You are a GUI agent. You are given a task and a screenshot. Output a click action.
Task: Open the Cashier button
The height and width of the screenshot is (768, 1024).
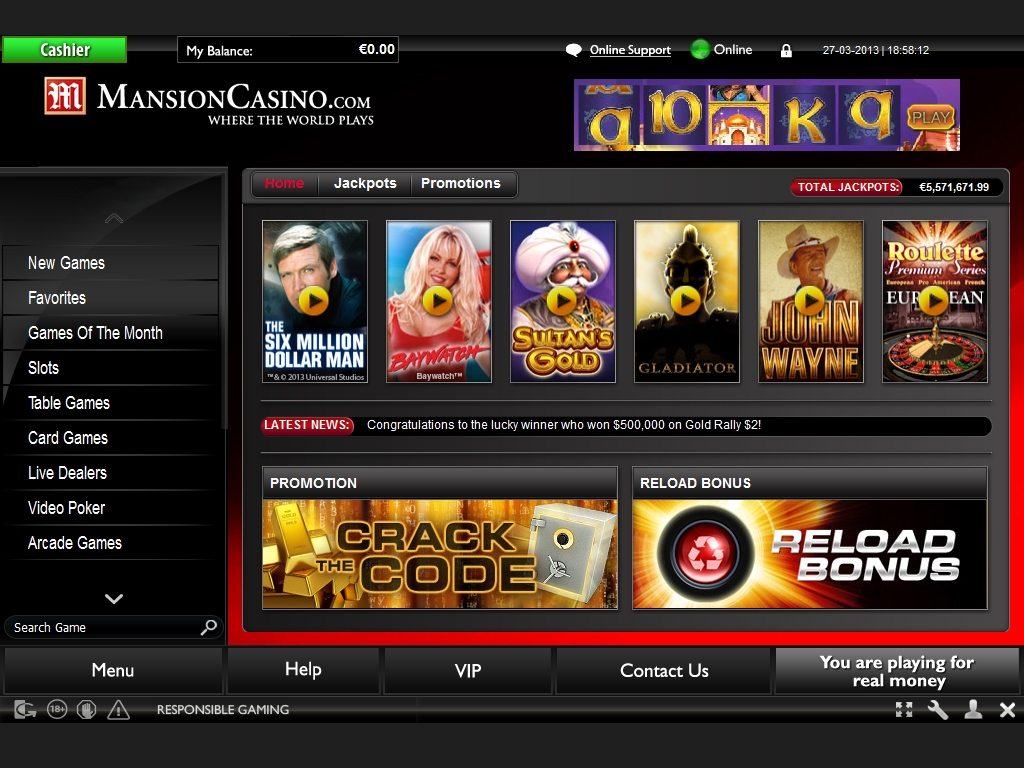(x=65, y=50)
